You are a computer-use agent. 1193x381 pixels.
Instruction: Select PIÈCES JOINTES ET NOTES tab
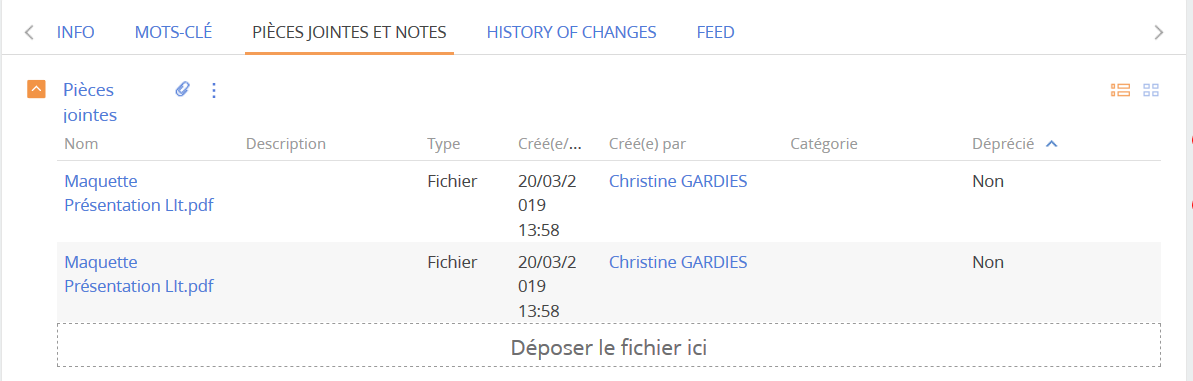coord(349,32)
